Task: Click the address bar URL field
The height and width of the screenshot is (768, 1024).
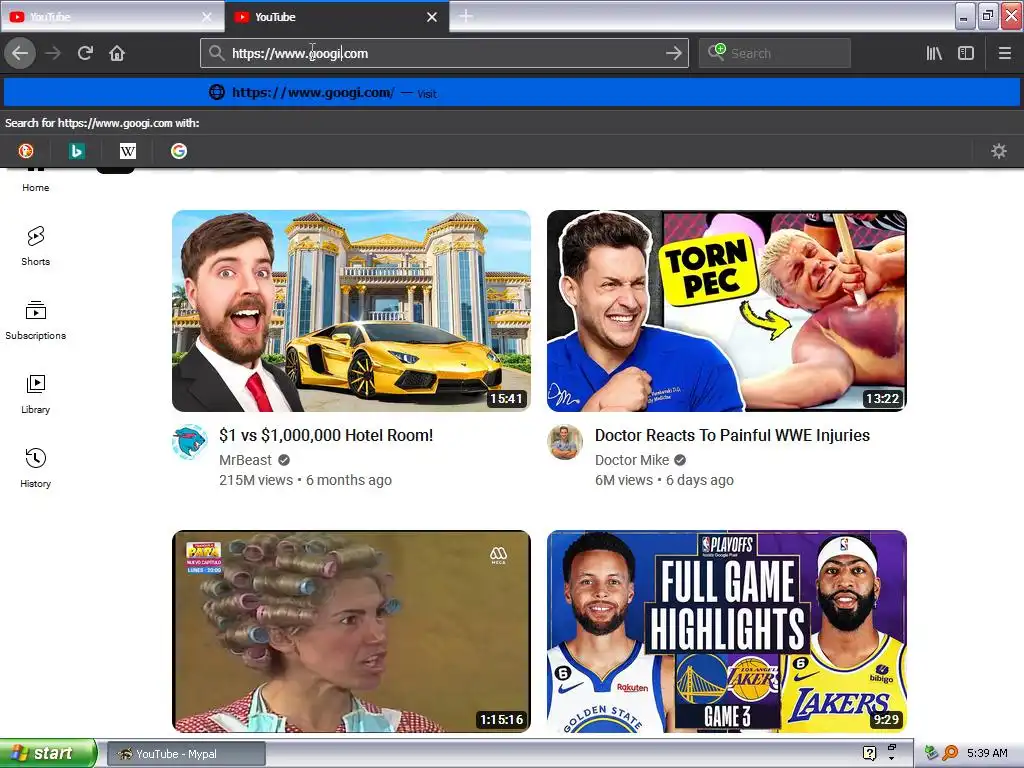Action: pyautogui.click(x=444, y=53)
